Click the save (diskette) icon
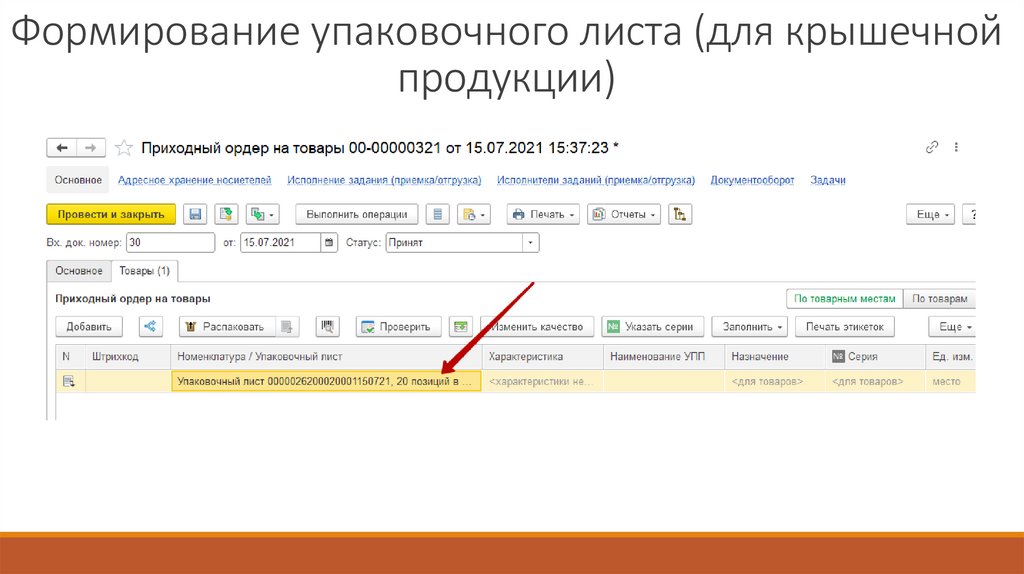This screenshot has width=1024, height=574. 195,214
